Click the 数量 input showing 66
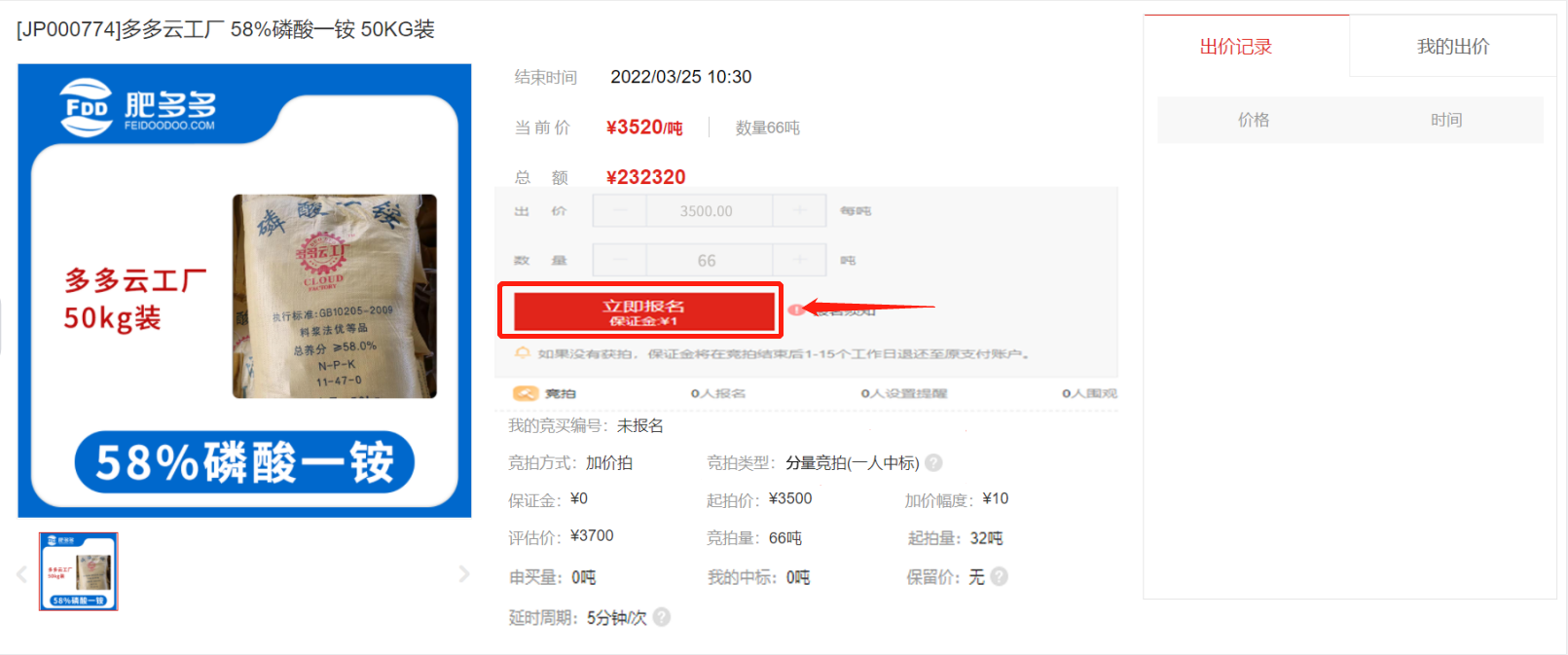Screen dimensions: 1568x655 click(x=709, y=260)
